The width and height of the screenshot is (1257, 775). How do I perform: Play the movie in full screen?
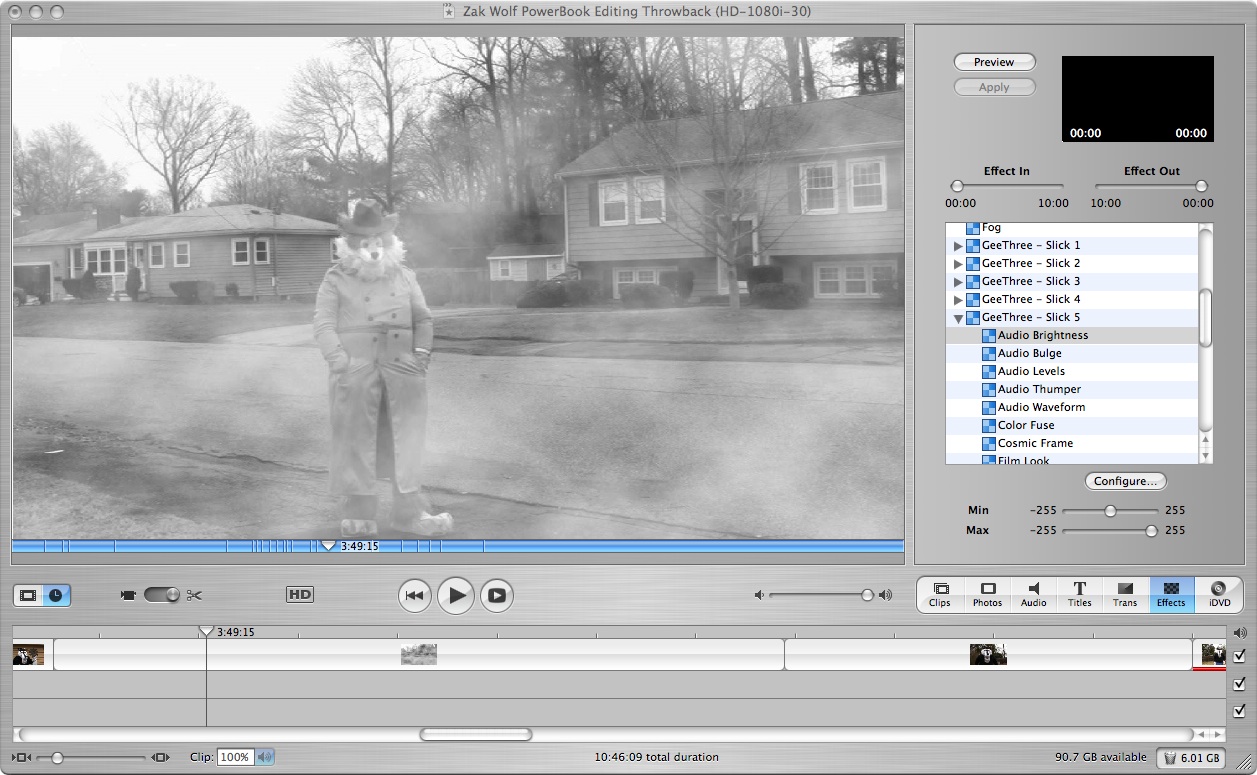[x=497, y=596]
